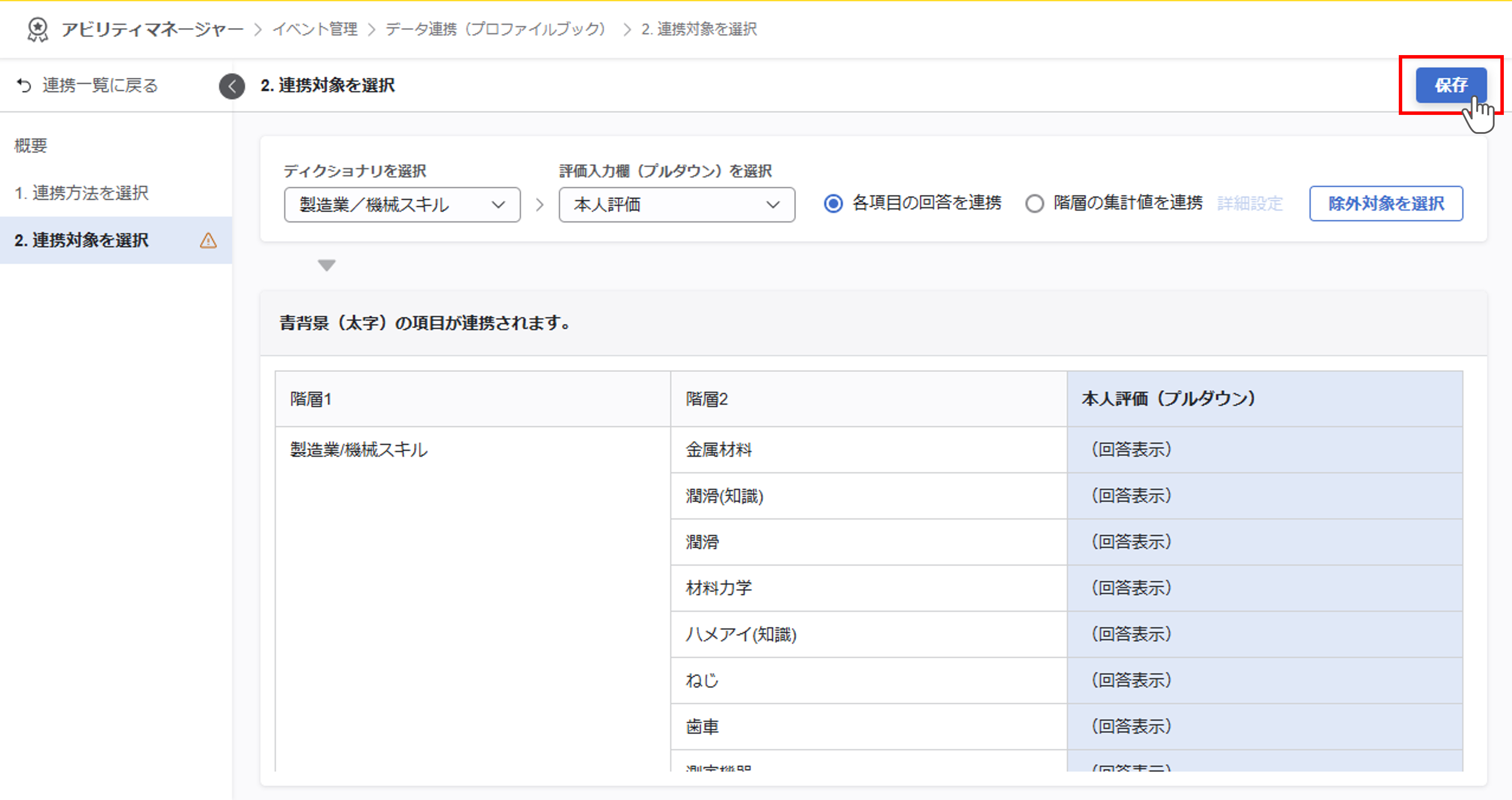Screen dimensions: 1512x800
Task: Click the Ability Manager award logo icon
Action: point(37,29)
